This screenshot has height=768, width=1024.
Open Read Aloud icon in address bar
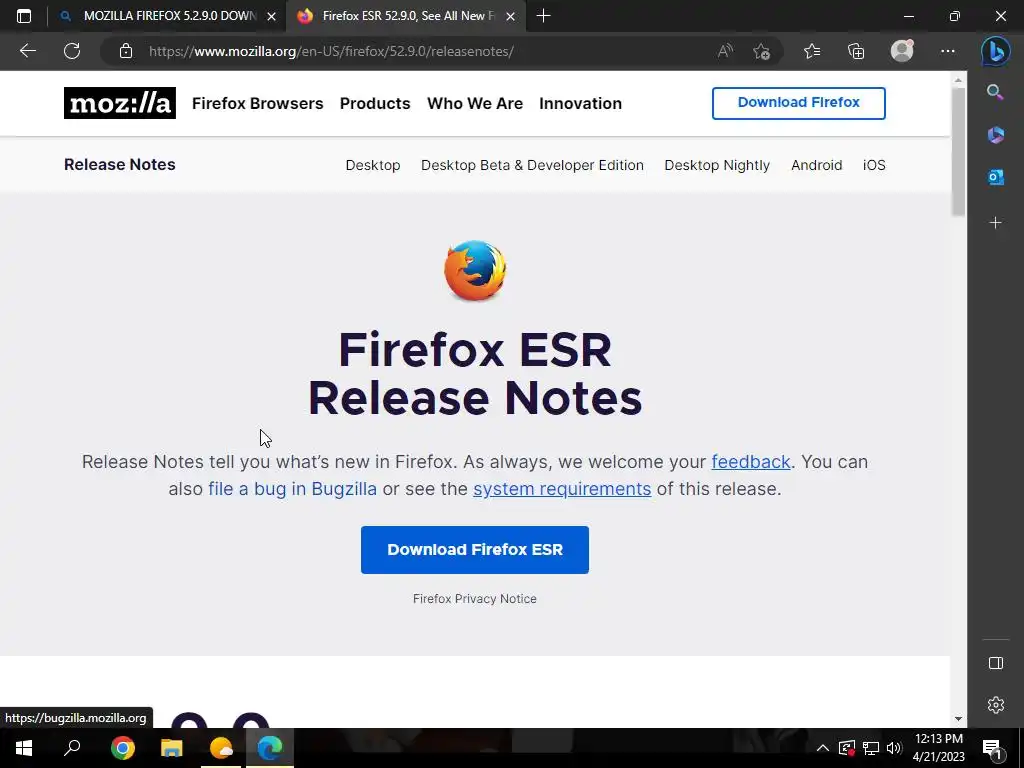pyautogui.click(x=725, y=51)
